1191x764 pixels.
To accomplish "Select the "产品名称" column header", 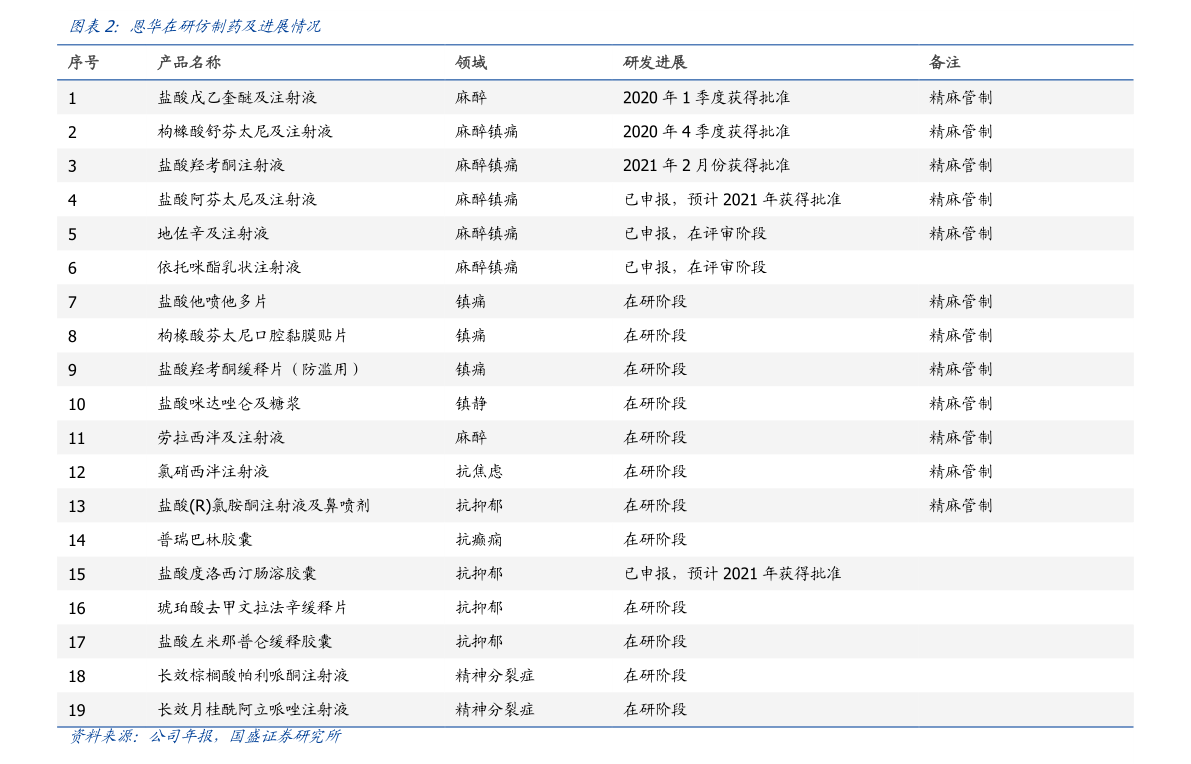I will coord(189,62).
